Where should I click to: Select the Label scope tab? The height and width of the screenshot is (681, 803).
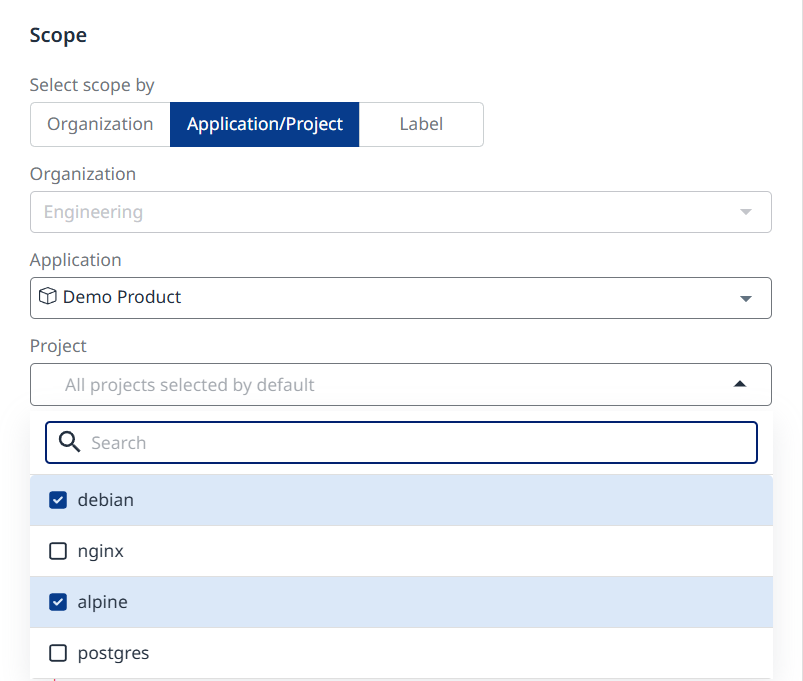click(421, 124)
